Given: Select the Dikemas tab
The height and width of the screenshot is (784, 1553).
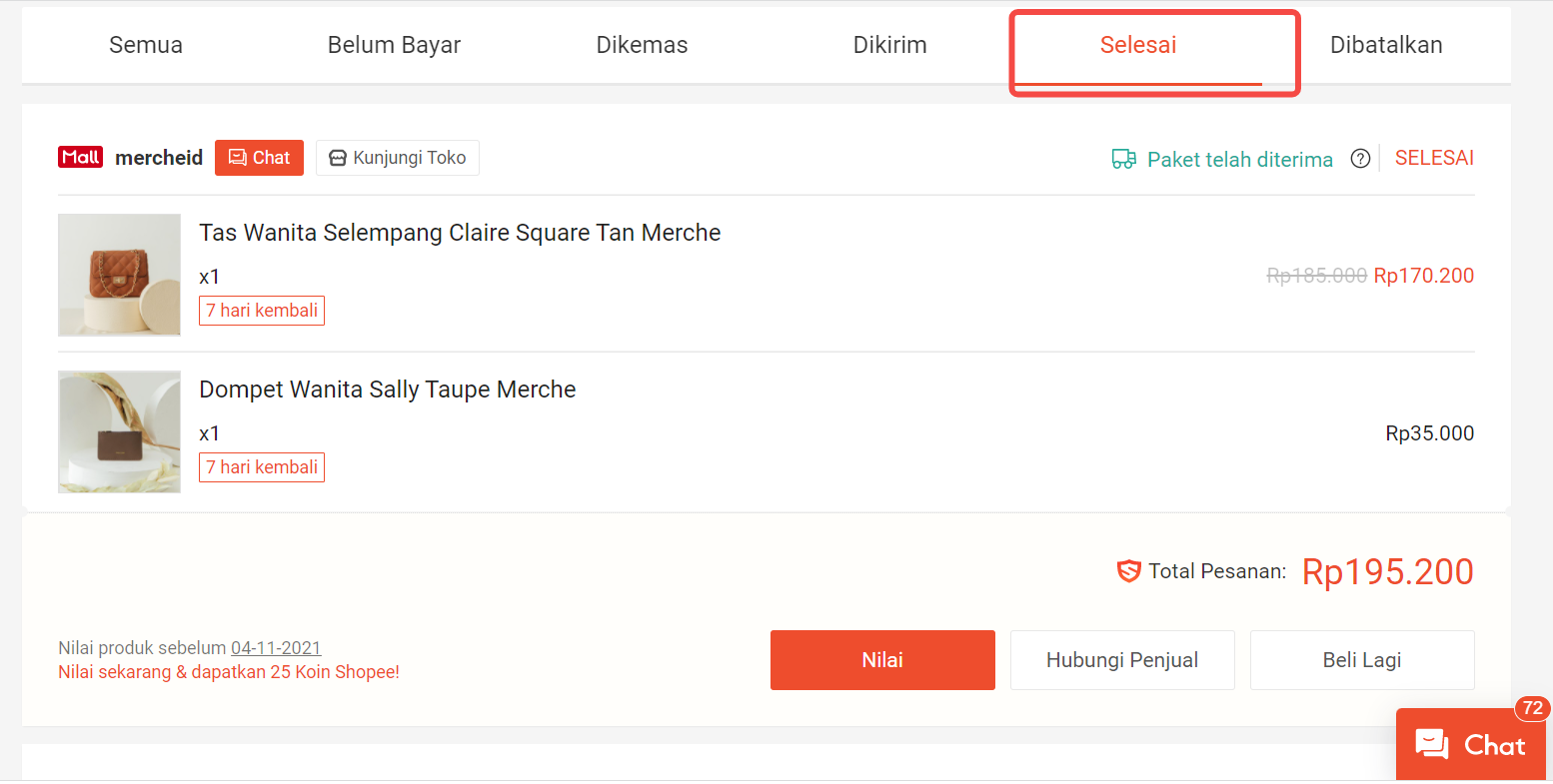Looking at the screenshot, I should pyautogui.click(x=642, y=45).
